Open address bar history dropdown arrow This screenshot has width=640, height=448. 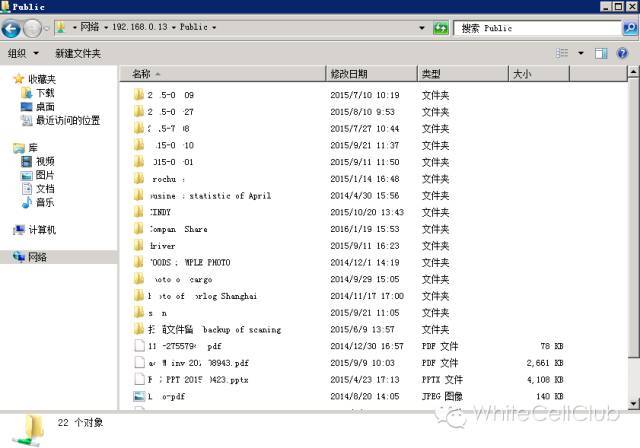[422, 29]
